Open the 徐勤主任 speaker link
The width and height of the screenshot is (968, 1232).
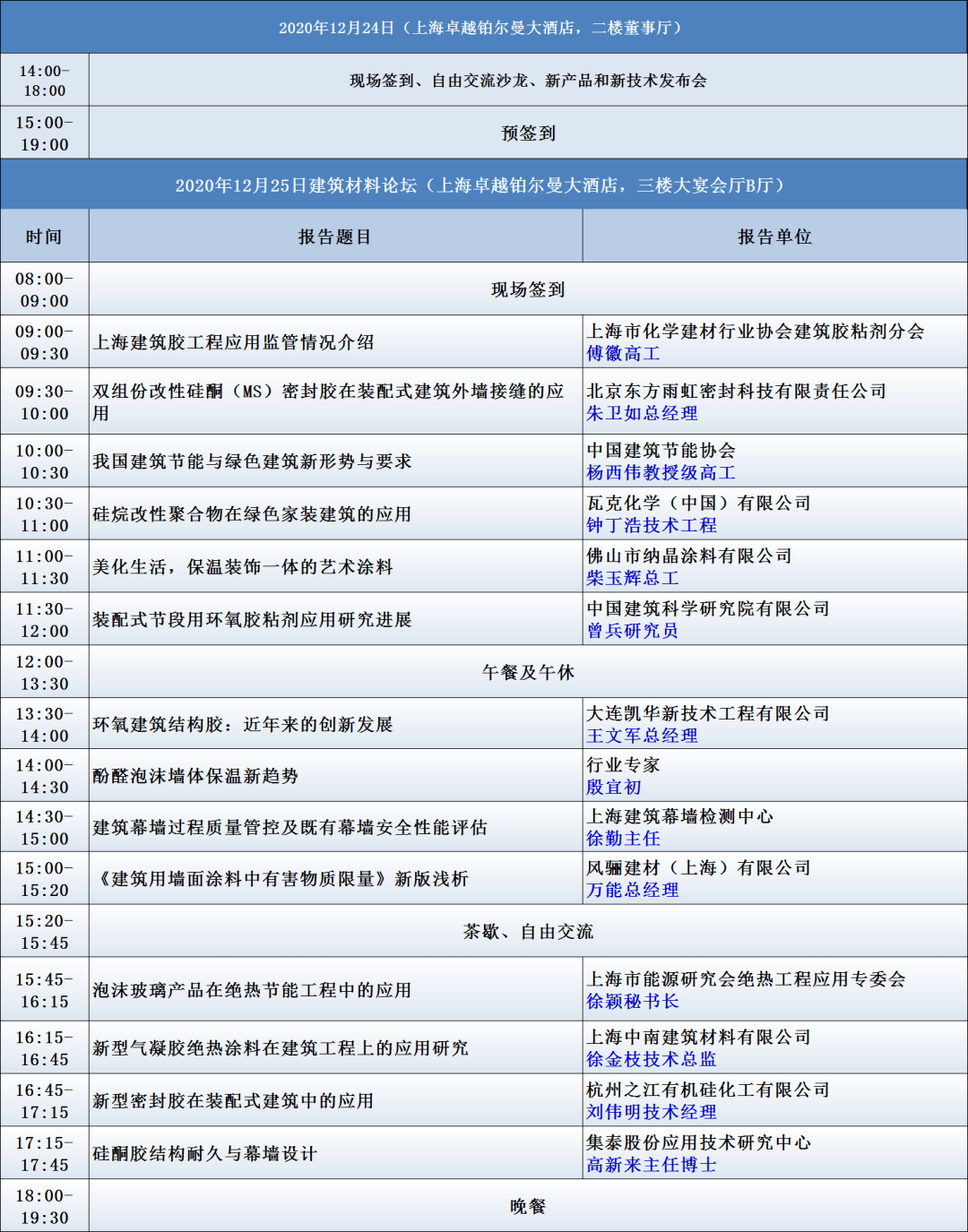(x=623, y=840)
